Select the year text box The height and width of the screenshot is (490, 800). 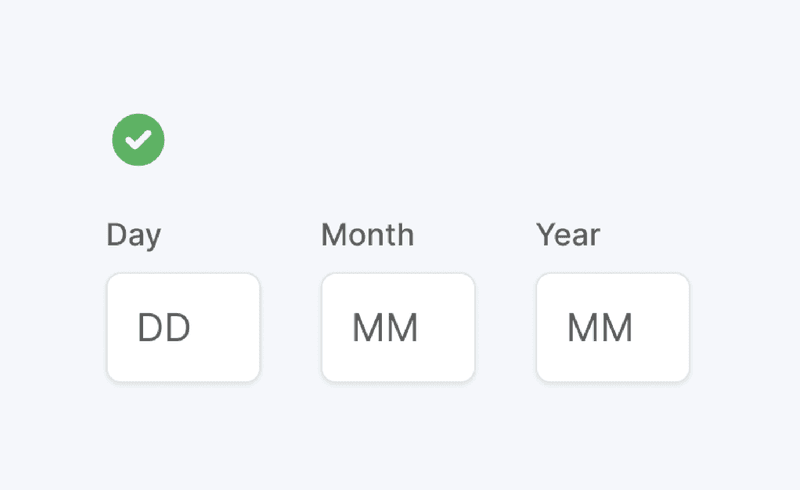pos(613,327)
